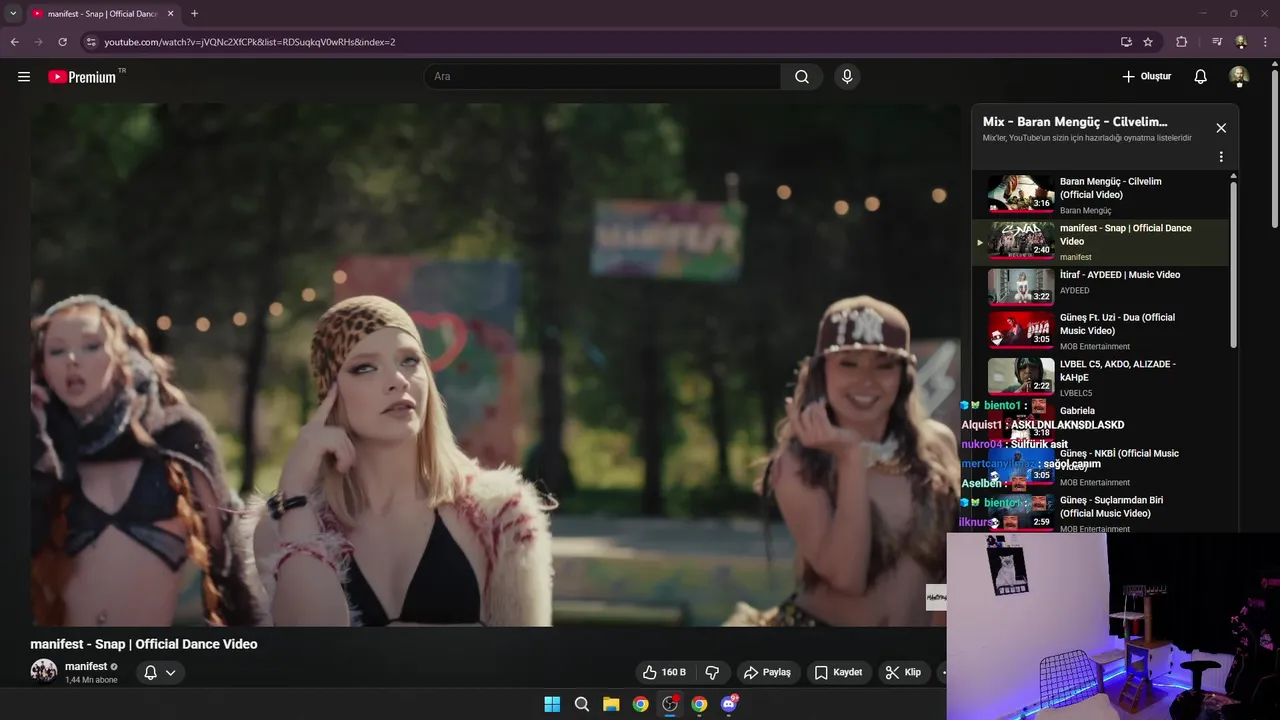Open YouTube notifications bell in header
Screen dimensions: 1280x720
tap(1201, 77)
